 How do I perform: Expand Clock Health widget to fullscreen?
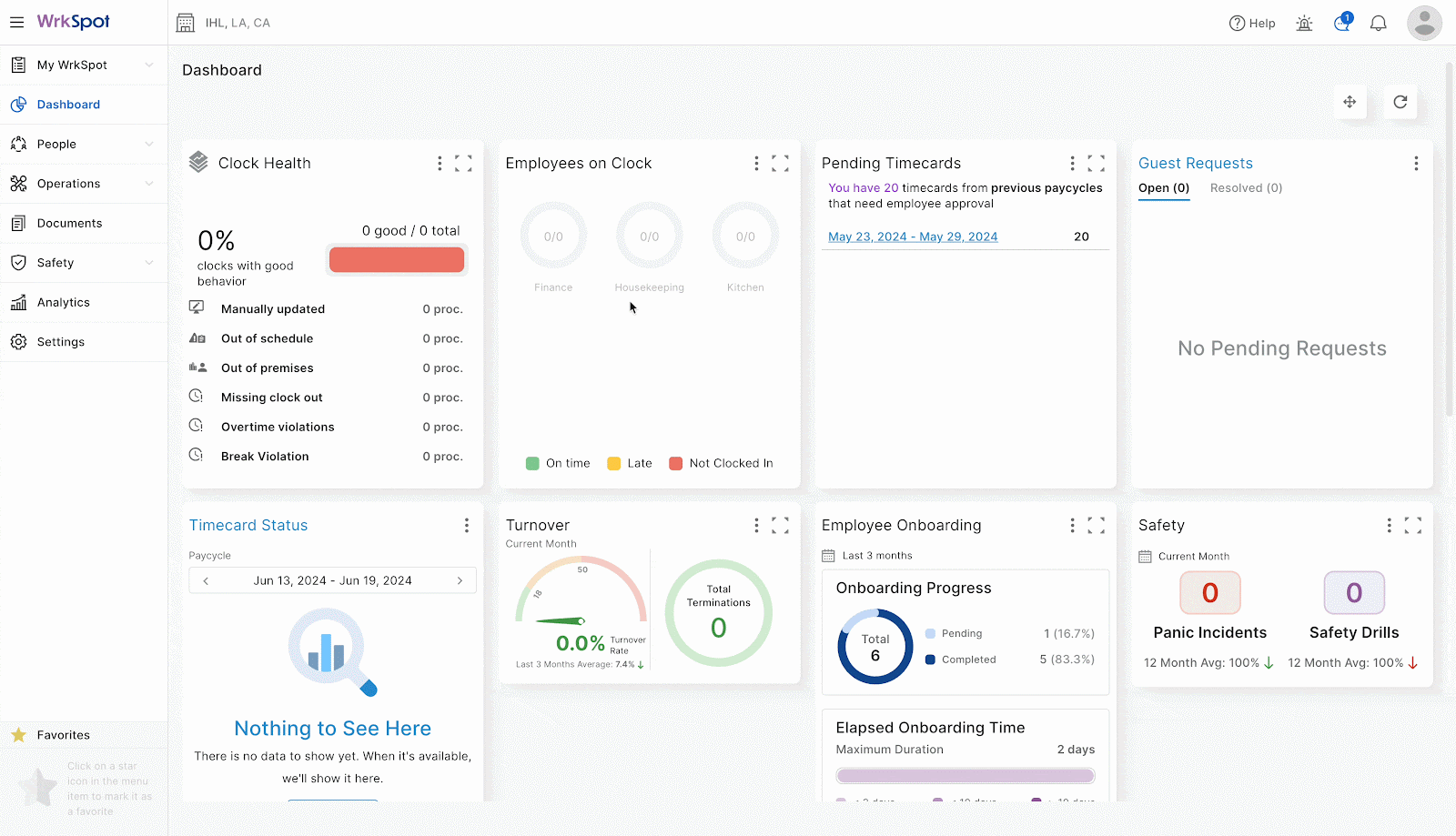click(463, 164)
